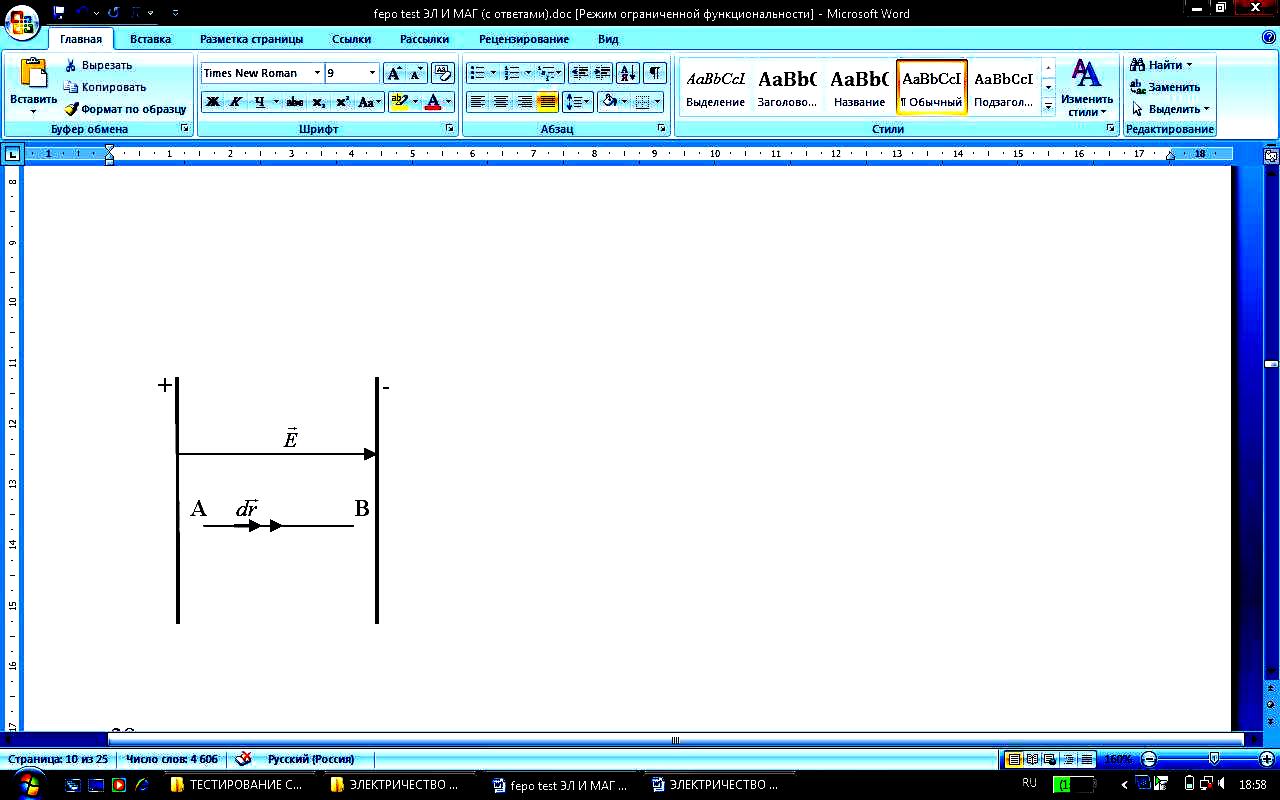The height and width of the screenshot is (800, 1280).
Task: Sort text with the A-Z sort icon
Action: (x=628, y=73)
